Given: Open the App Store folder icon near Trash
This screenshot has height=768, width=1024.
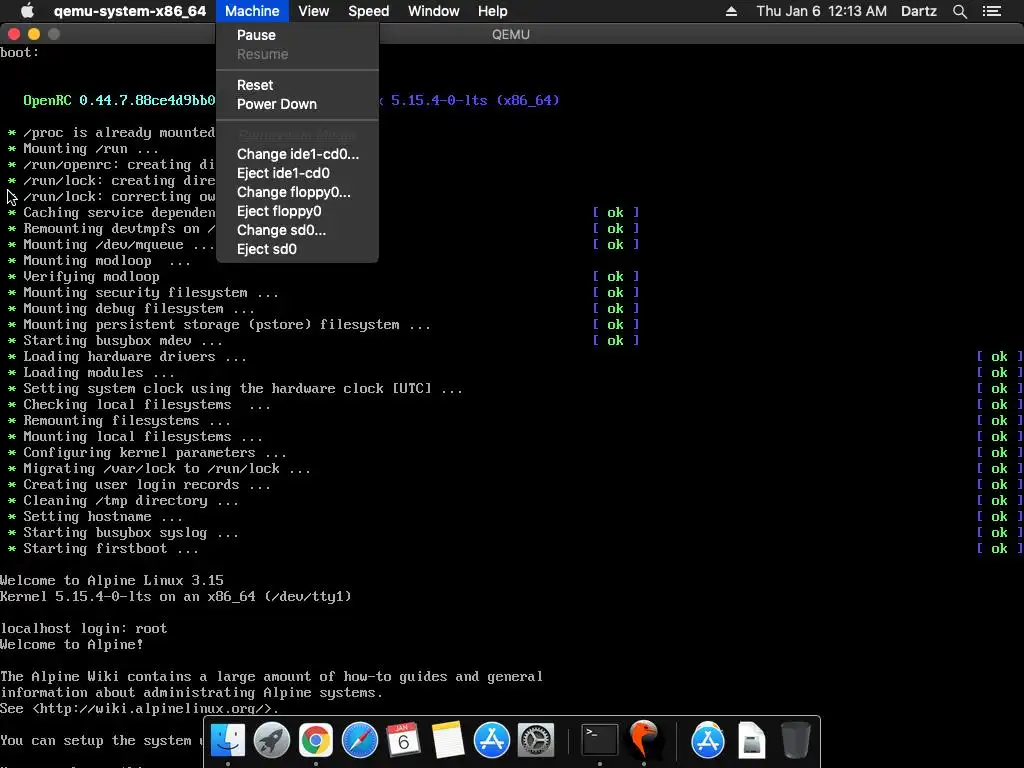Looking at the screenshot, I should 708,740.
